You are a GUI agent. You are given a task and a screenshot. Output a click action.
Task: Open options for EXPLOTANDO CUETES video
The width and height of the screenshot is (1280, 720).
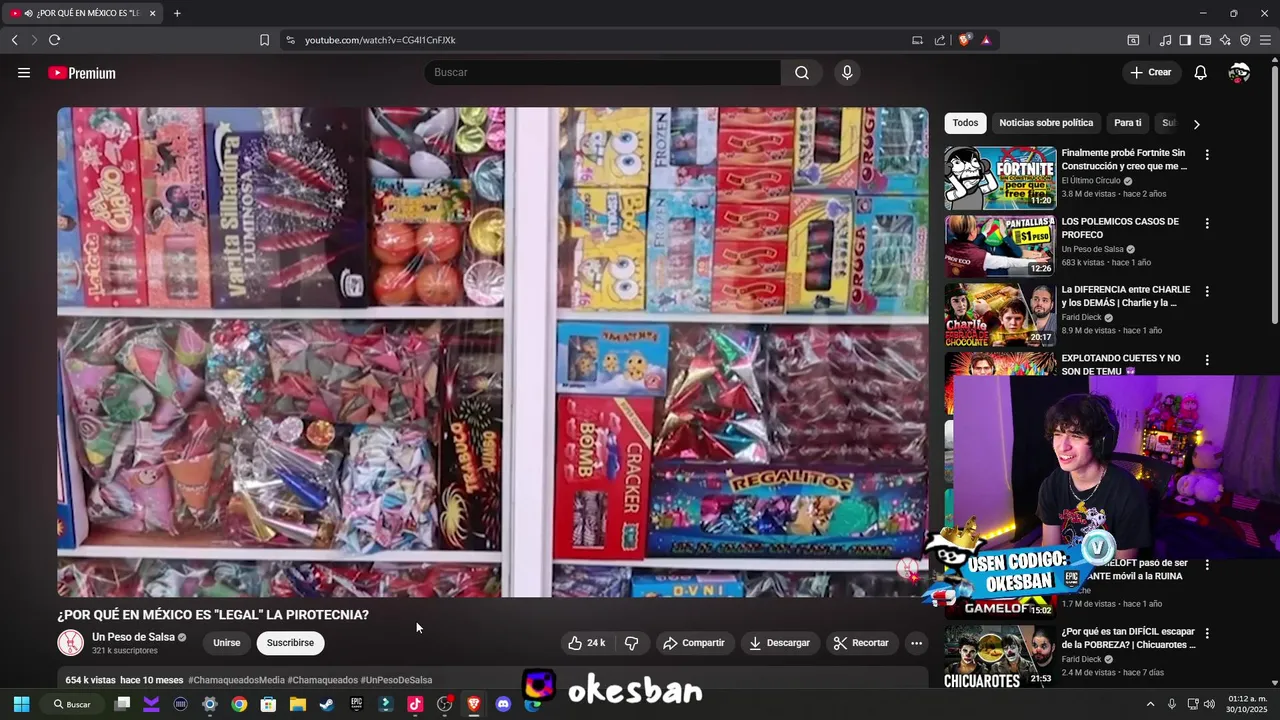coord(1207,359)
